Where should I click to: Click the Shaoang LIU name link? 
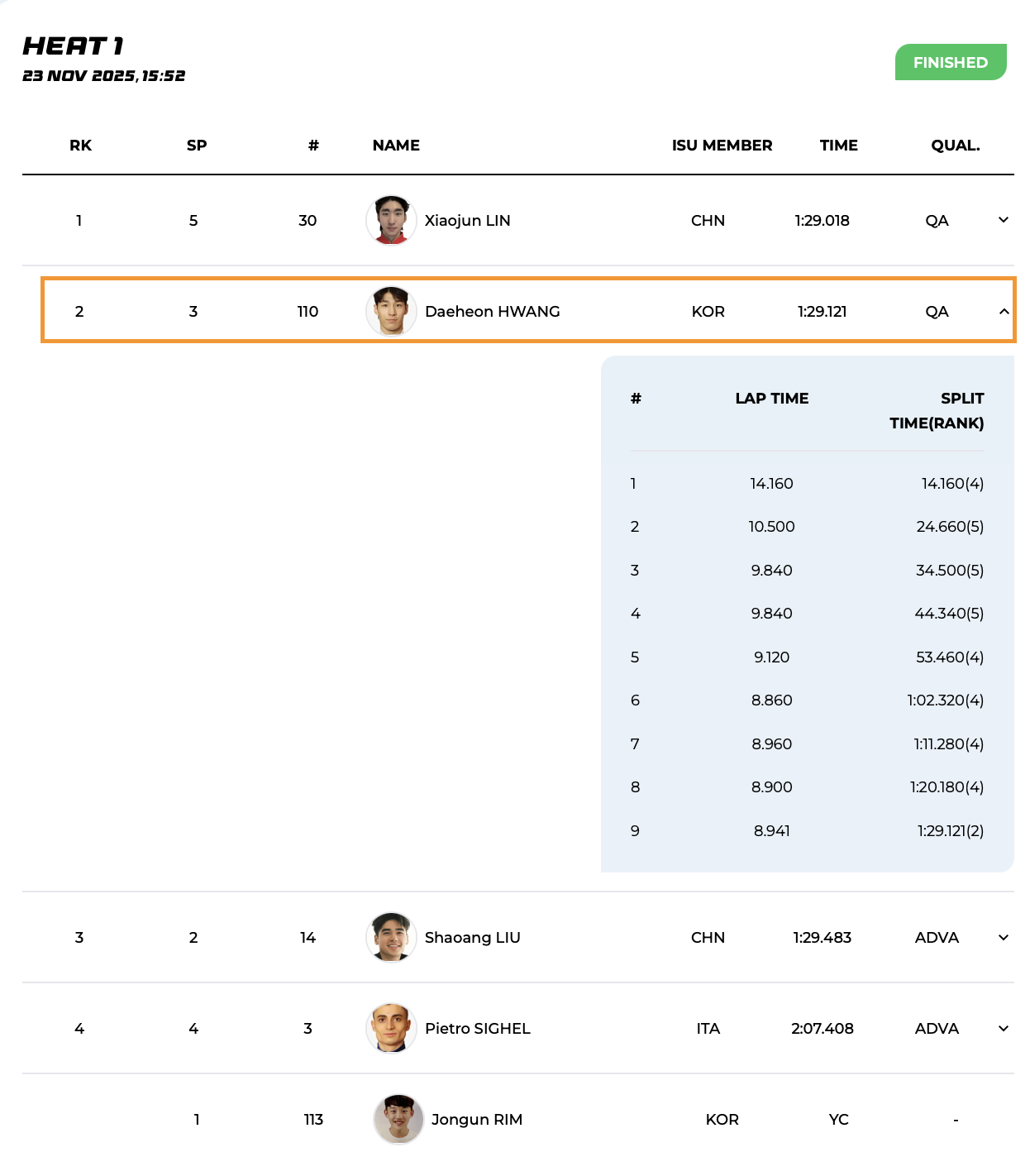[472, 938]
